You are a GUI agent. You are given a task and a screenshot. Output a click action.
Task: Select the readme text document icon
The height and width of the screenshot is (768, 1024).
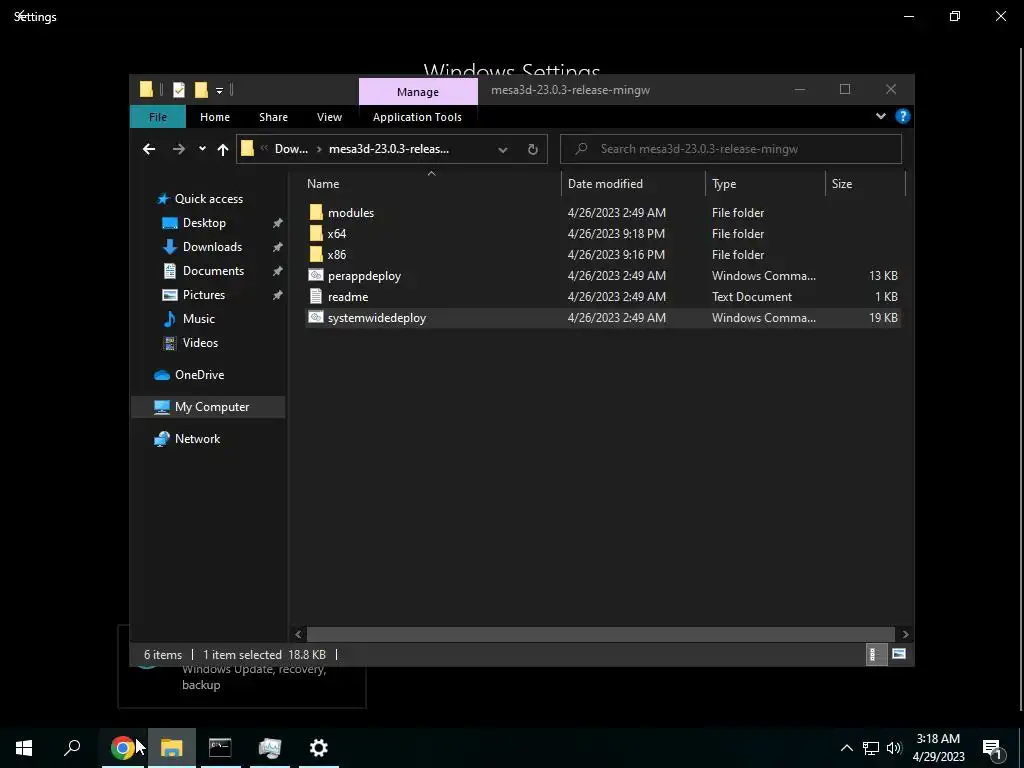[316, 296]
